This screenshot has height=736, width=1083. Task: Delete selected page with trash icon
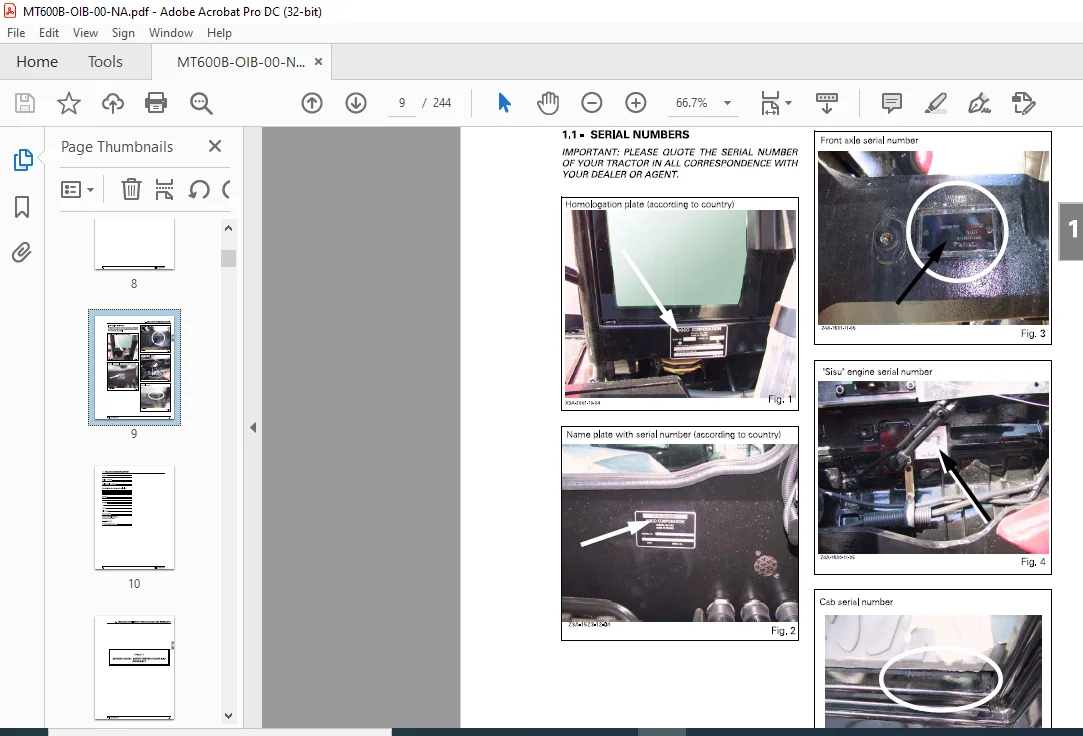(131, 188)
